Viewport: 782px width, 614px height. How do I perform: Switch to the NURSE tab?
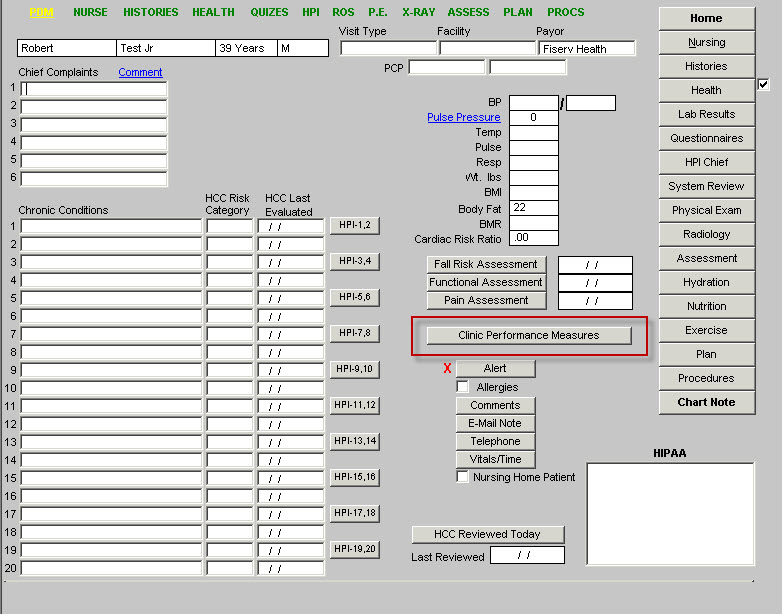click(x=90, y=12)
